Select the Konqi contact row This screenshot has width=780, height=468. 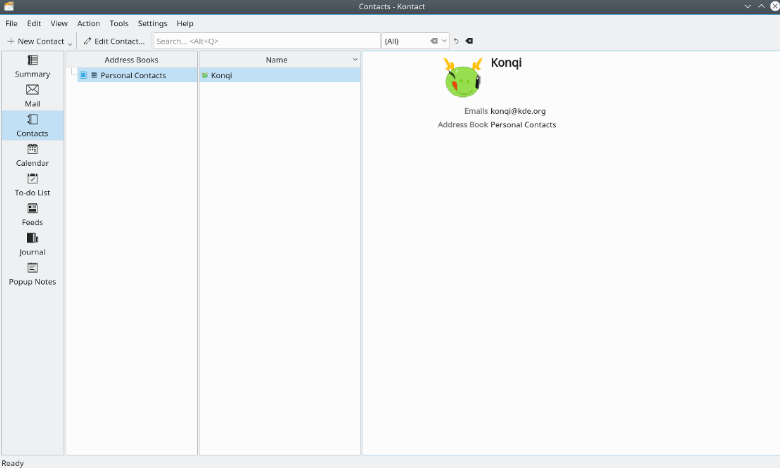tap(280, 75)
